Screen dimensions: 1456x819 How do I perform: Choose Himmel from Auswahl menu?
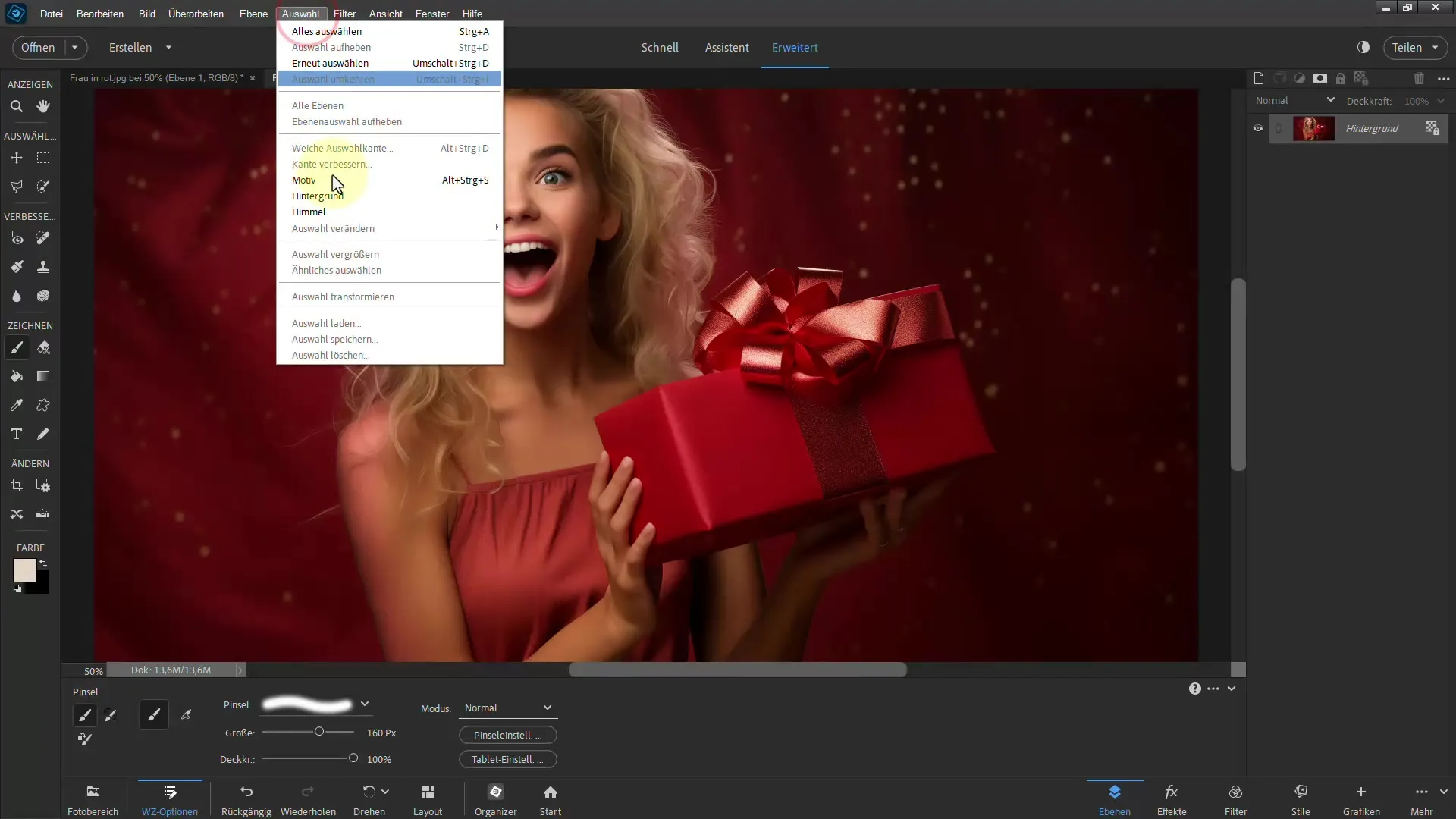click(389, 212)
